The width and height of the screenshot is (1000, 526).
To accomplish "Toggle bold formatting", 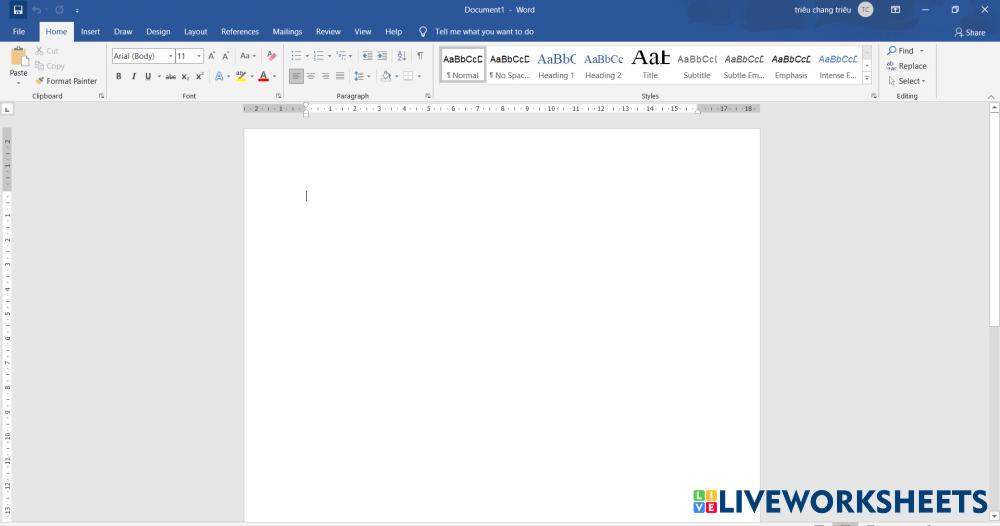I will tap(119, 76).
